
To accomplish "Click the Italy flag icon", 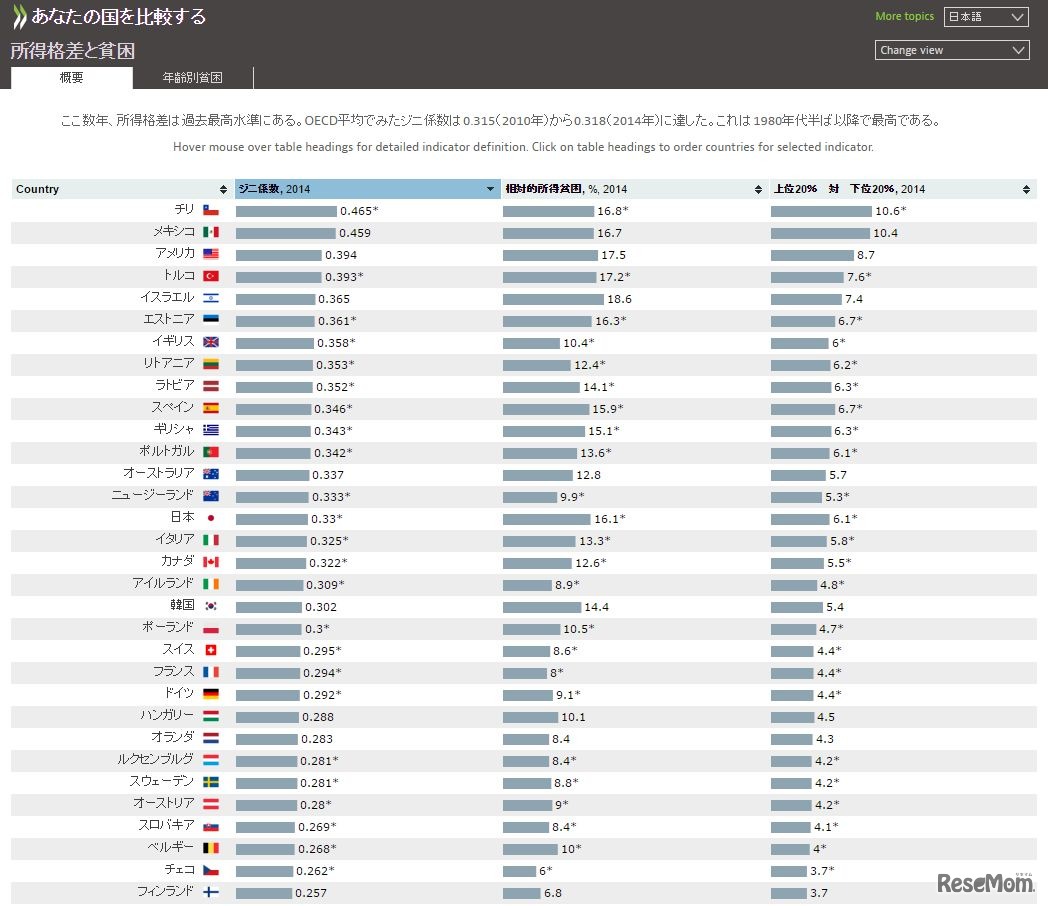I will click(x=211, y=540).
